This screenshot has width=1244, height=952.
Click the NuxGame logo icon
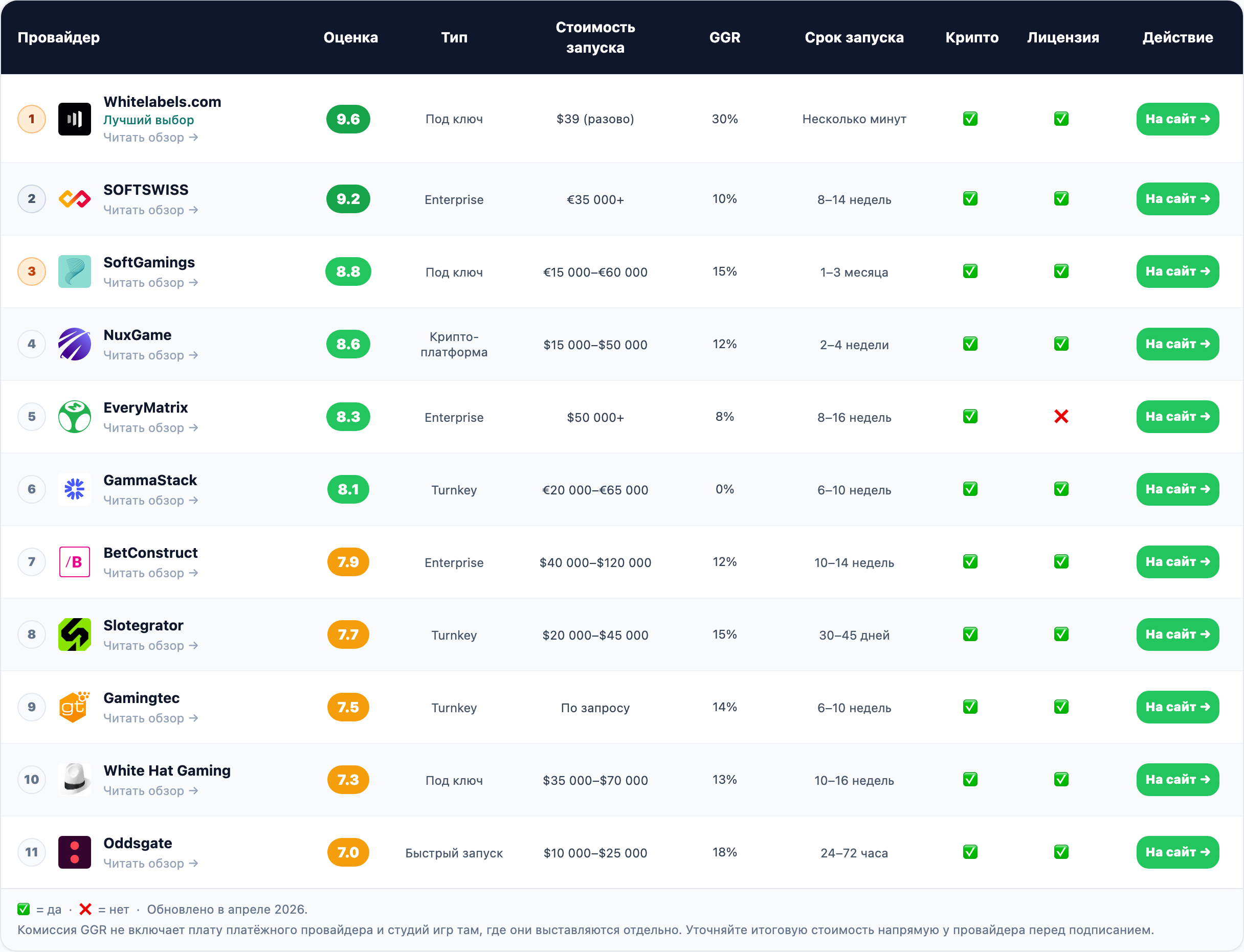[x=74, y=344]
